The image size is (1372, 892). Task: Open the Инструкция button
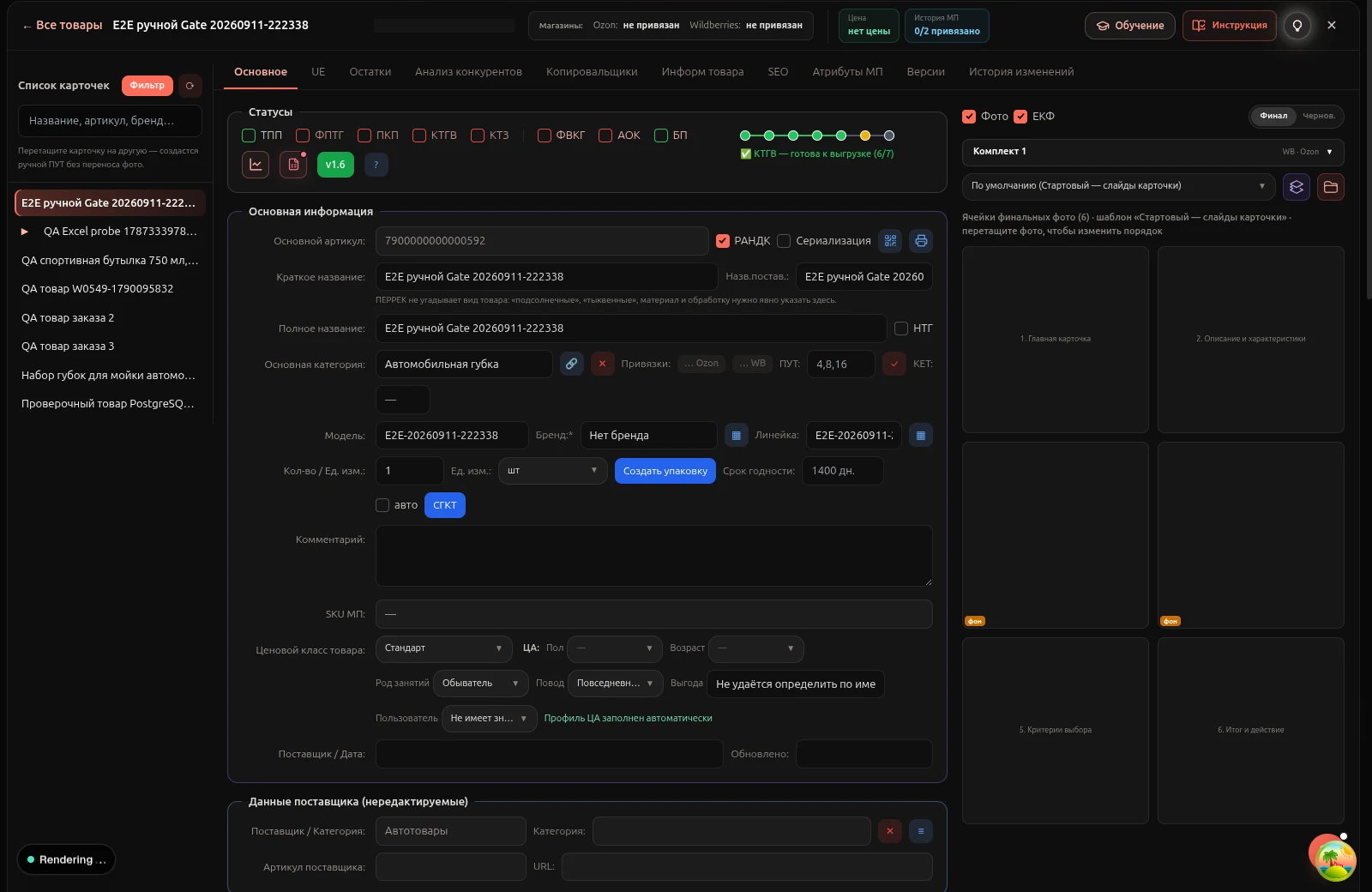point(1230,26)
